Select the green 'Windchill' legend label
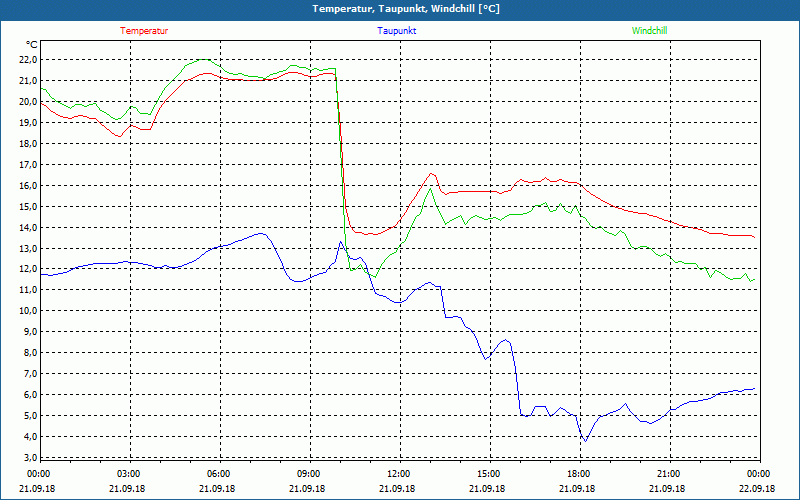Screen dimensions: 800x500 pos(649,31)
